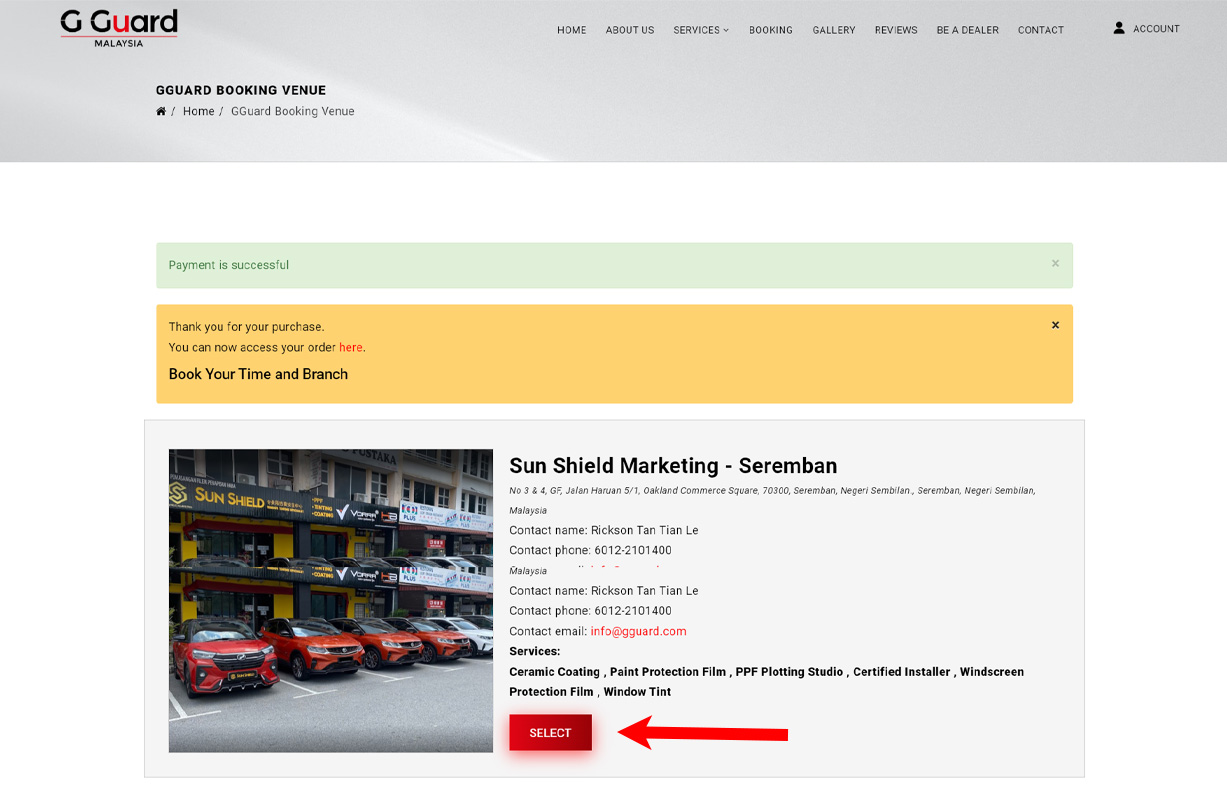1227x790 pixels.
Task: Go to the Contact page
Action: coord(1040,30)
